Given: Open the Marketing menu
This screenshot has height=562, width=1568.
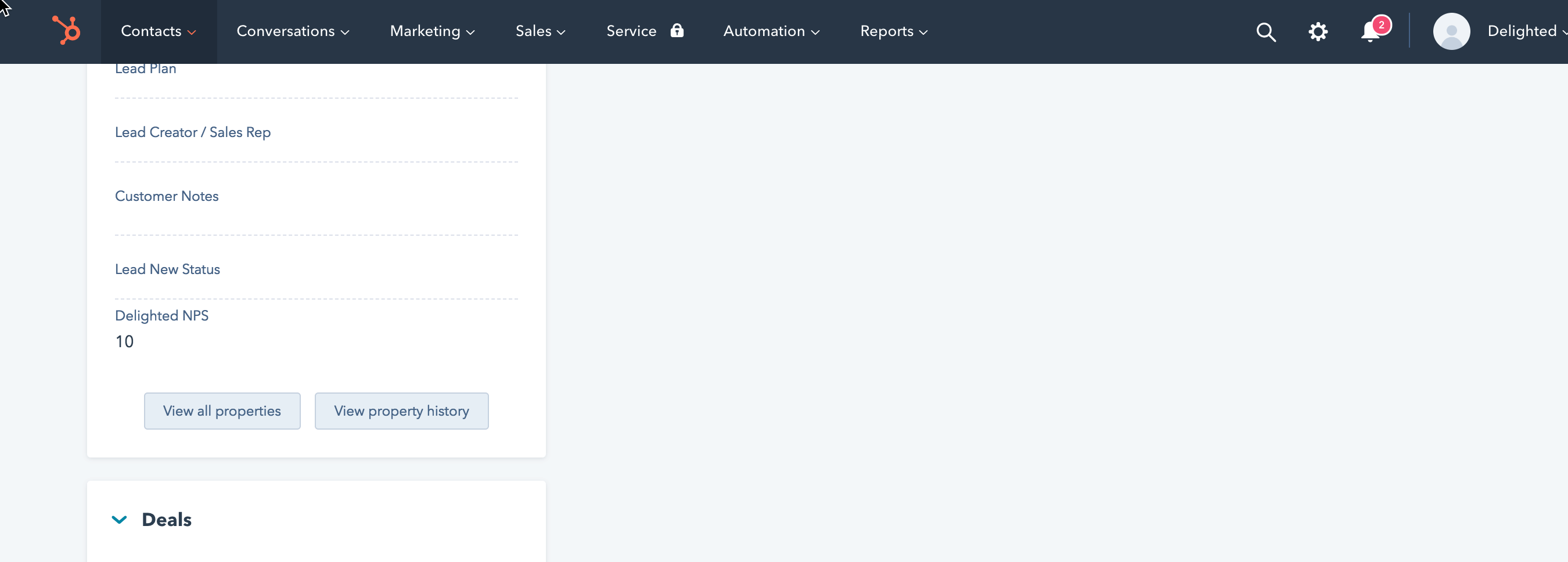Looking at the screenshot, I should (x=432, y=31).
